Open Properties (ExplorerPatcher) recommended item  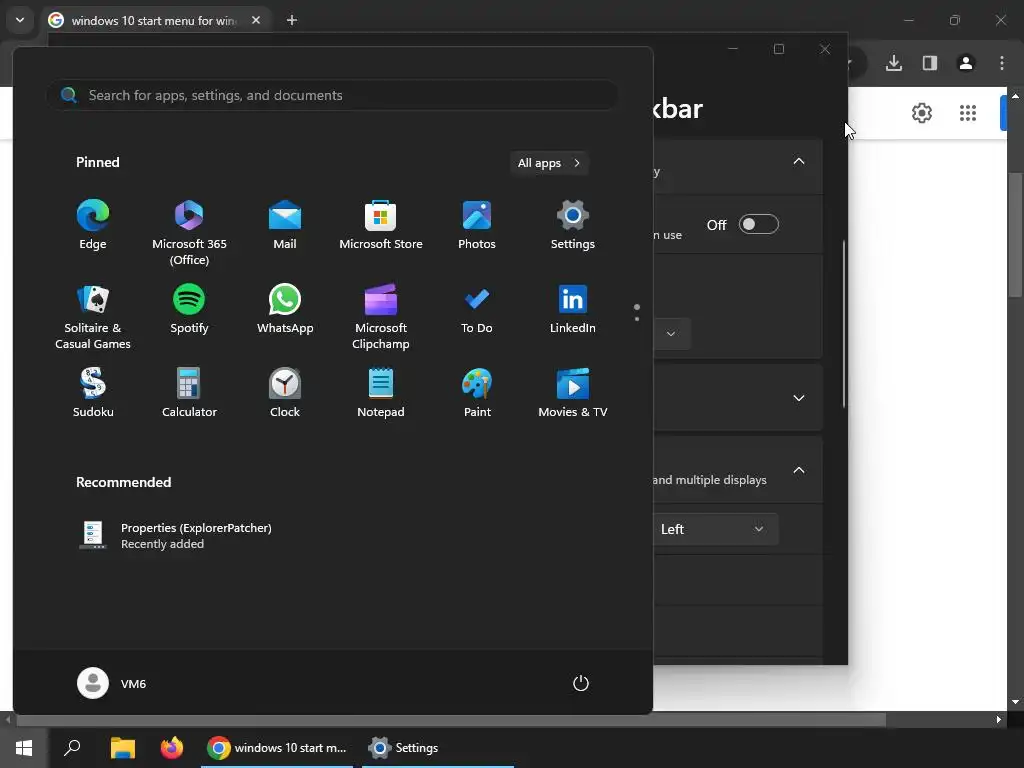[175, 536]
